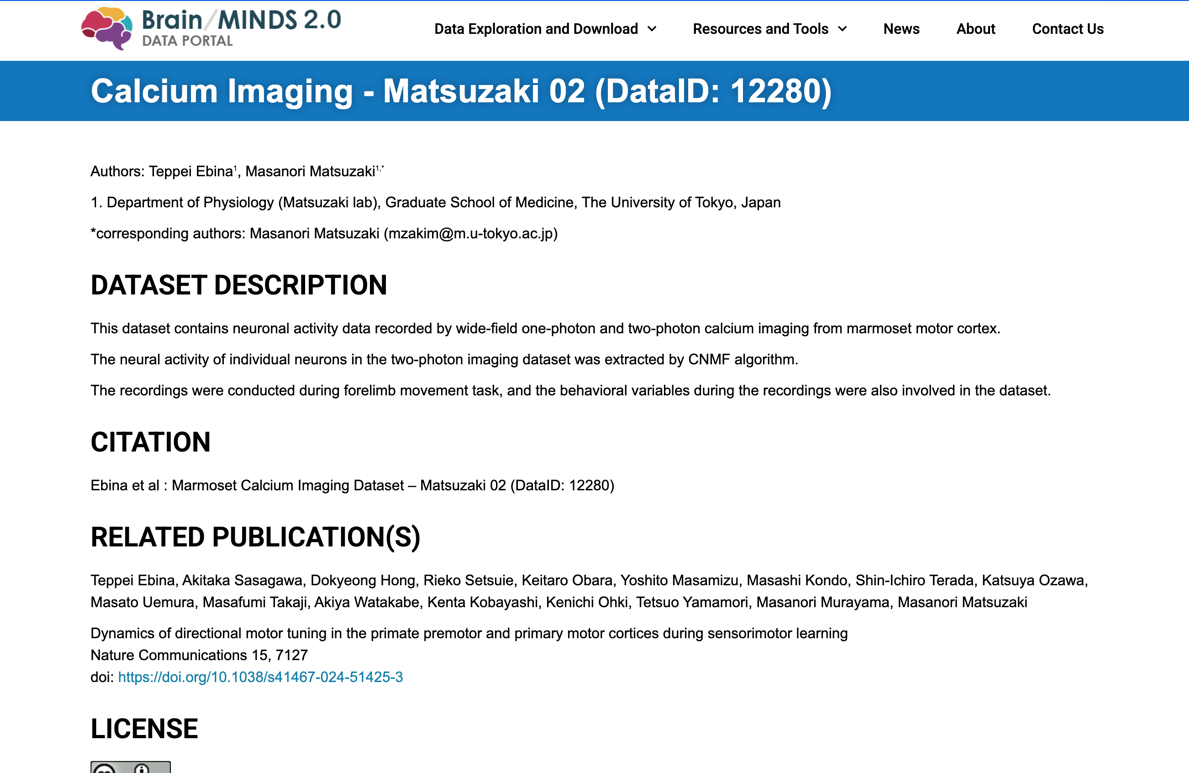The width and height of the screenshot is (1189, 773).
Task: Click the author list line starting Masato Uemura
Action: click(559, 602)
